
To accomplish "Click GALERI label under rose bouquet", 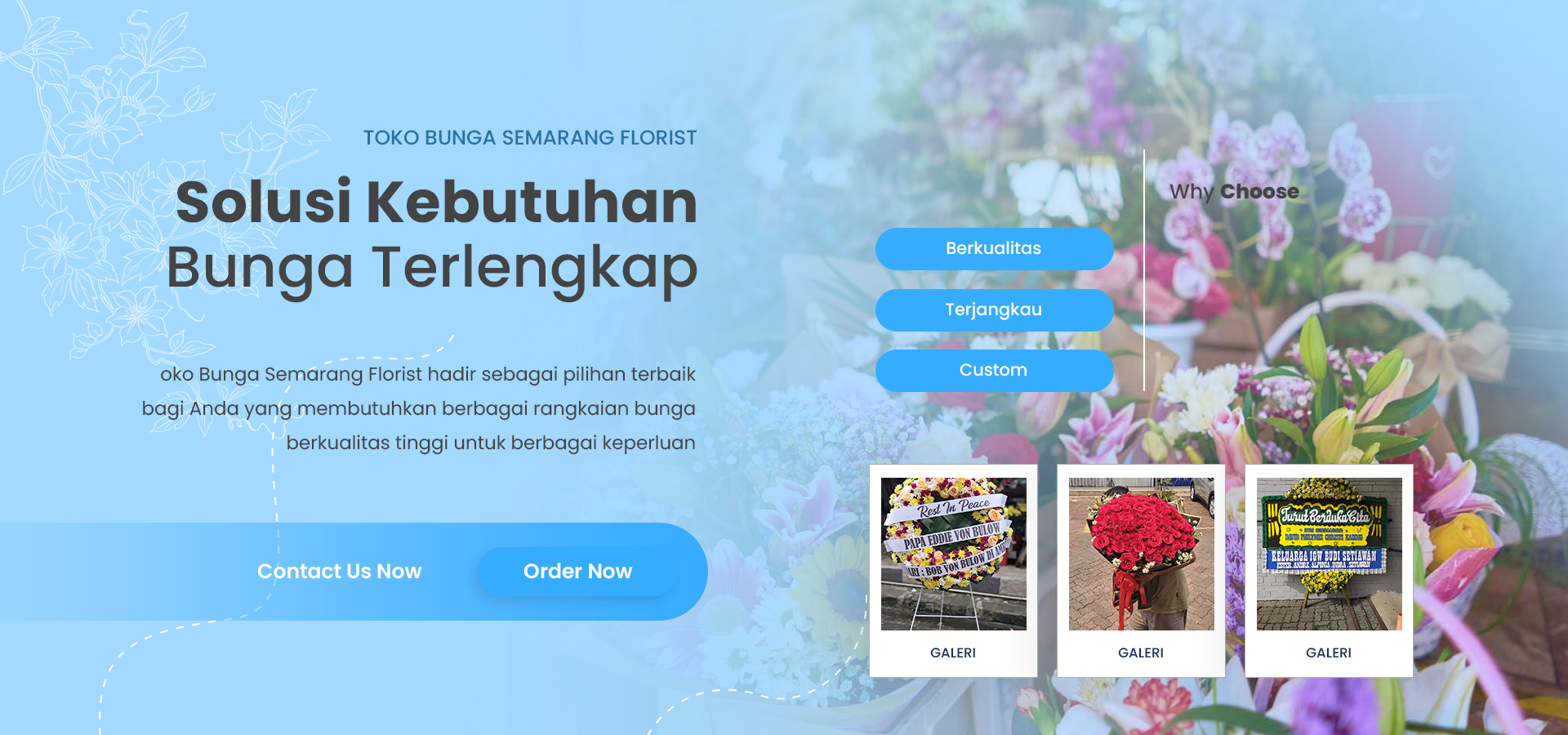I will click(1141, 653).
